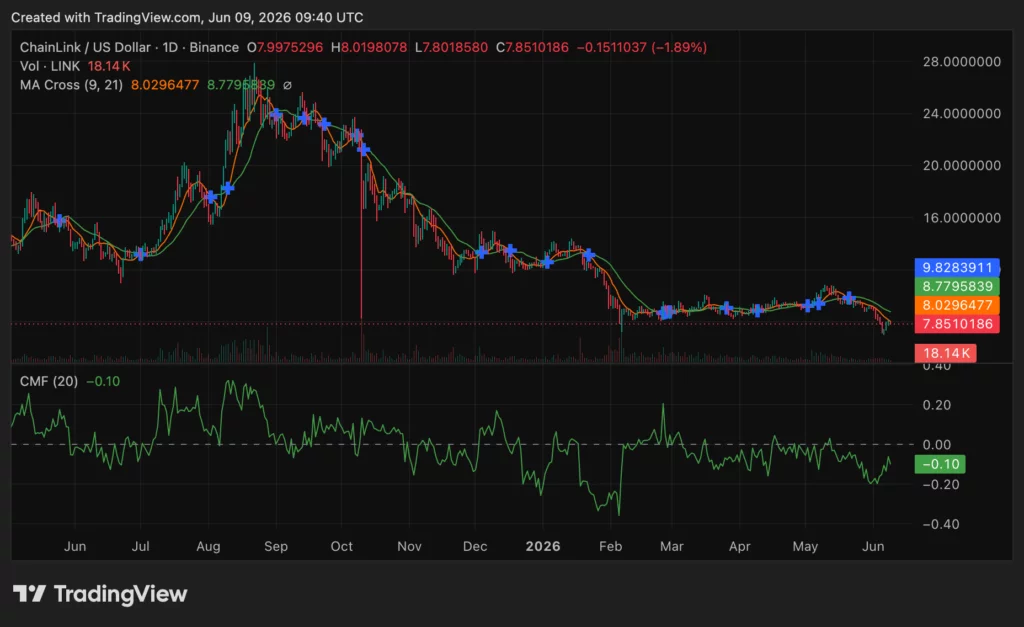Click the Mar label on time axis
Screen dimensions: 1024x627
pos(671,547)
